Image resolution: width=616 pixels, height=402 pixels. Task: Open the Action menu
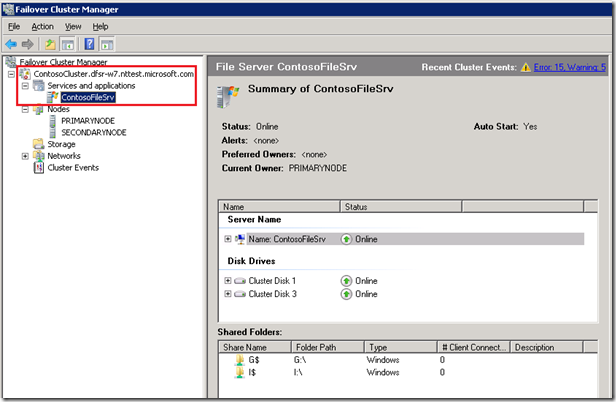[x=42, y=26]
